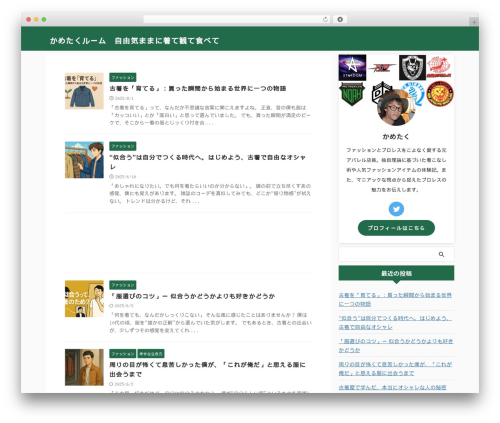Open the article 「服選びのコツ」— 似合うかどうかよりも好きかどうか

[192, 296]
